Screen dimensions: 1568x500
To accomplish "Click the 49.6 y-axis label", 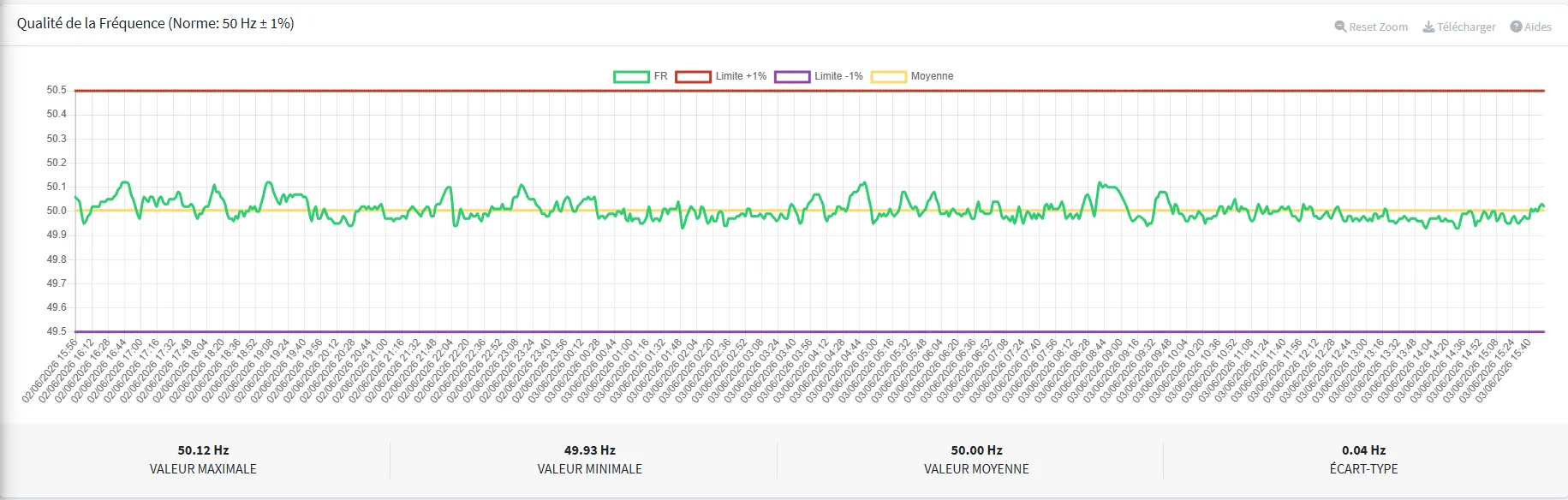I will tap(57, 307).
